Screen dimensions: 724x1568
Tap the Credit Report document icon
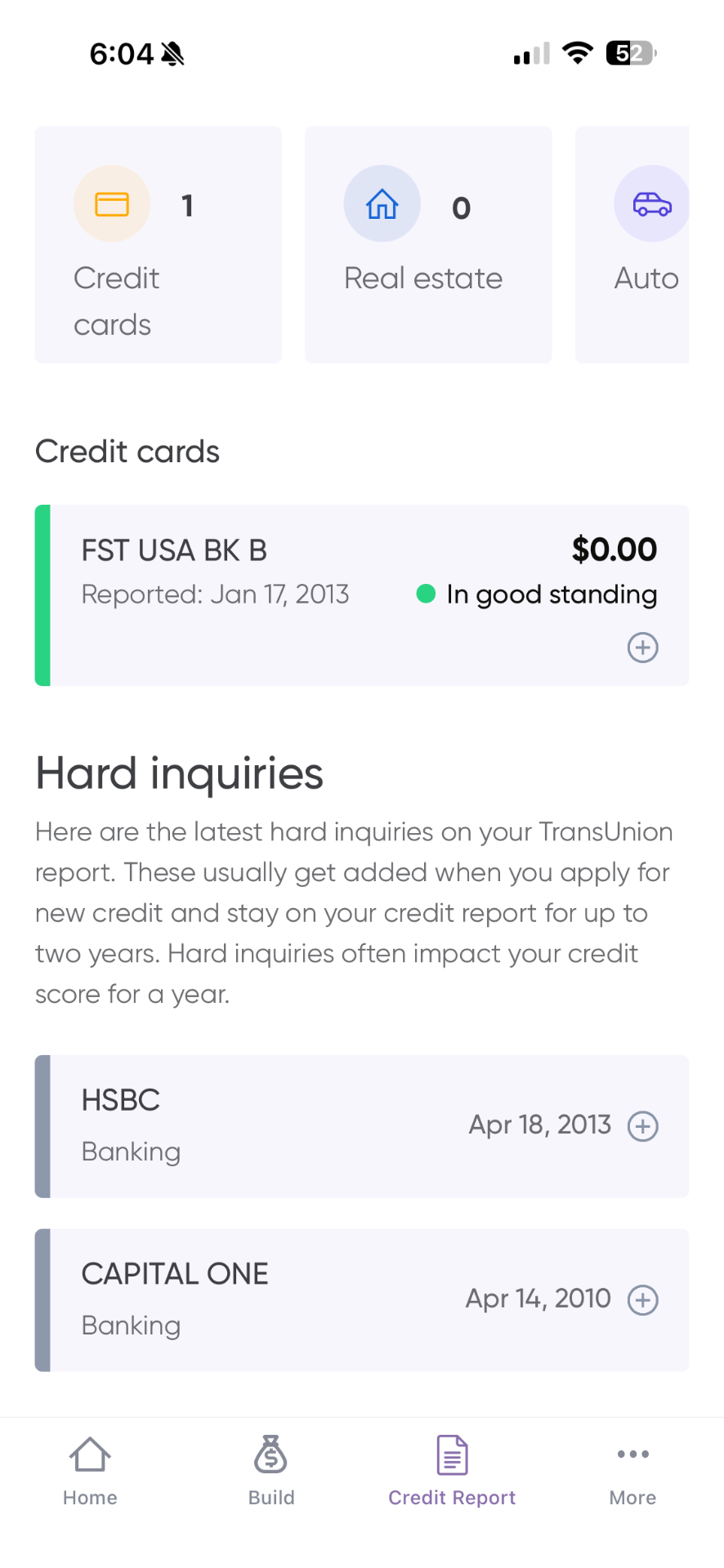tap(452, 1454)
